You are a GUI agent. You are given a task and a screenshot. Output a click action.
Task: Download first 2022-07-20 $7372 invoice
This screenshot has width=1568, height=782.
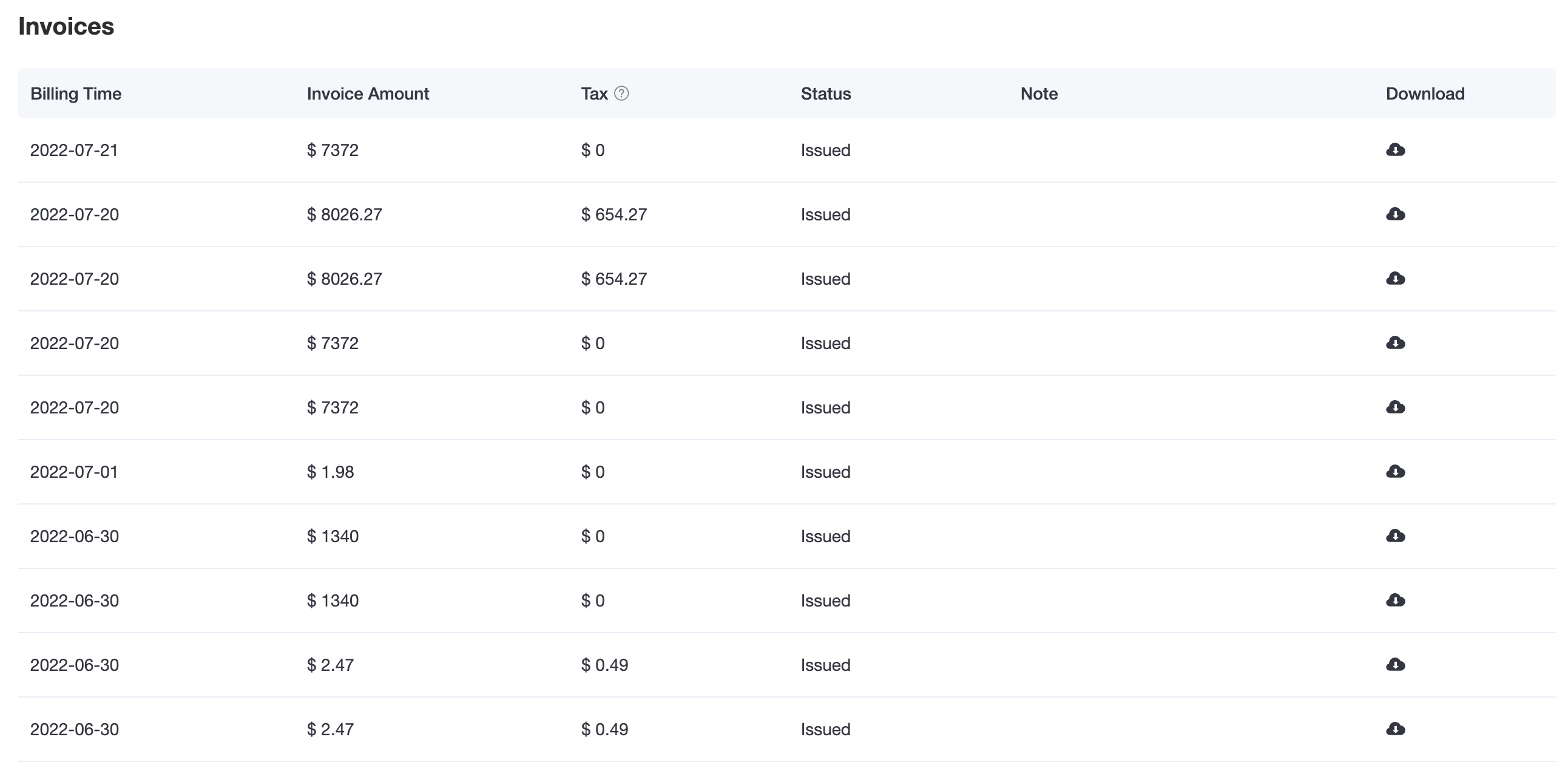[x=1395, y=343]
